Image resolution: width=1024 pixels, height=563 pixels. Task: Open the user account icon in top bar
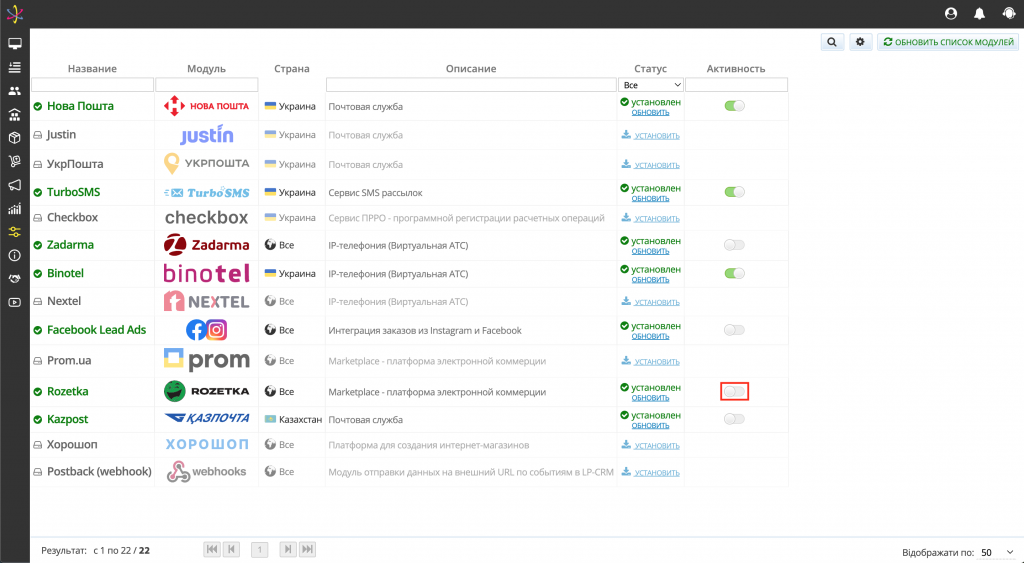click(x=951, y=14)
